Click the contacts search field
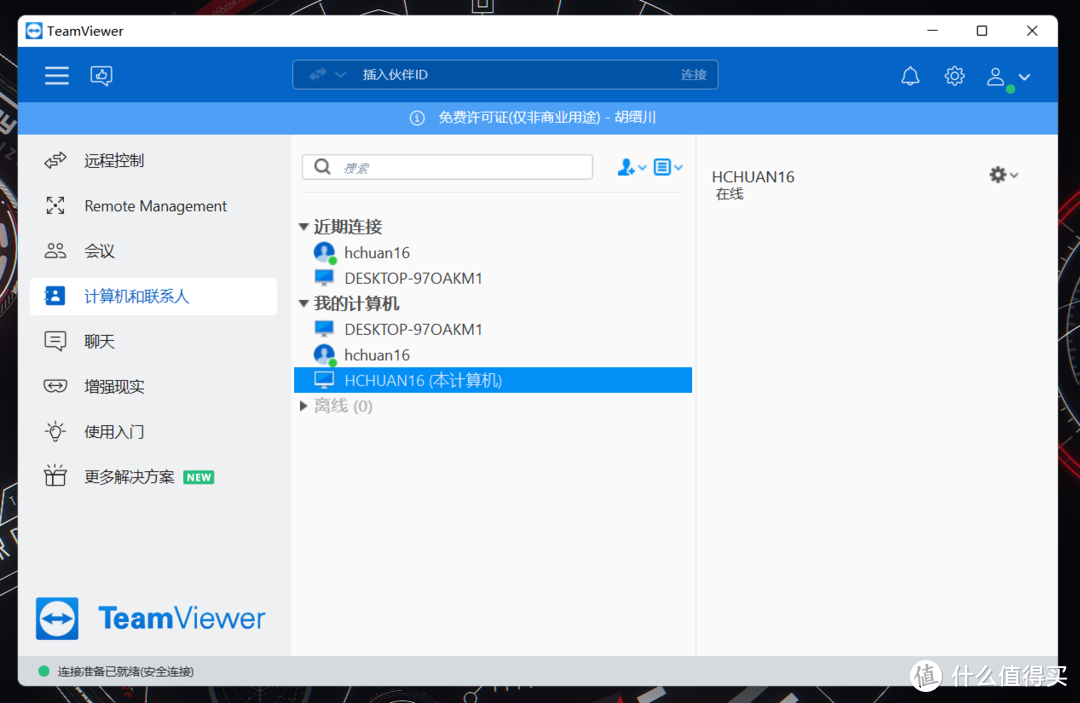This screenshot has width=1080, height=703. (448, 167)
